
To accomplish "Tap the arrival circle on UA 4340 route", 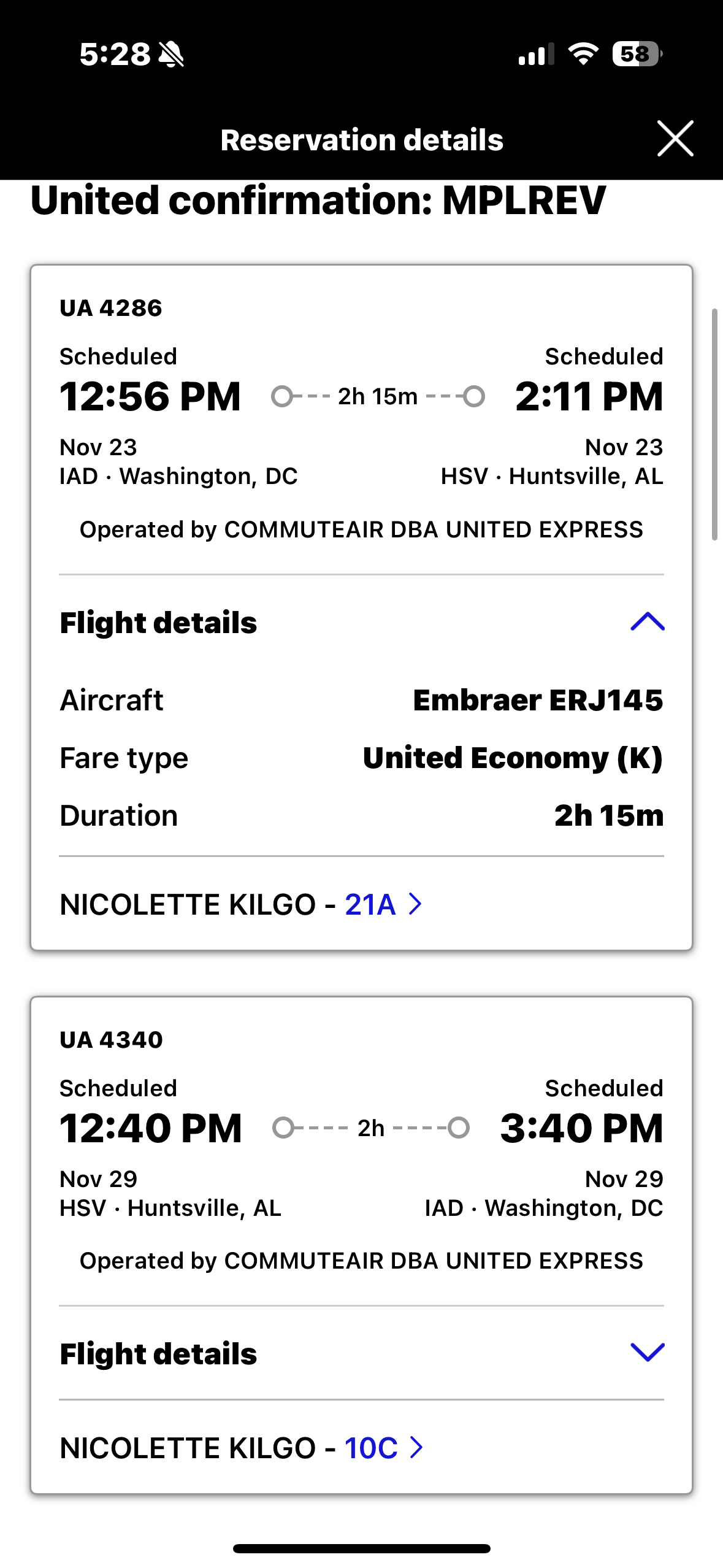I will 458,1128.
